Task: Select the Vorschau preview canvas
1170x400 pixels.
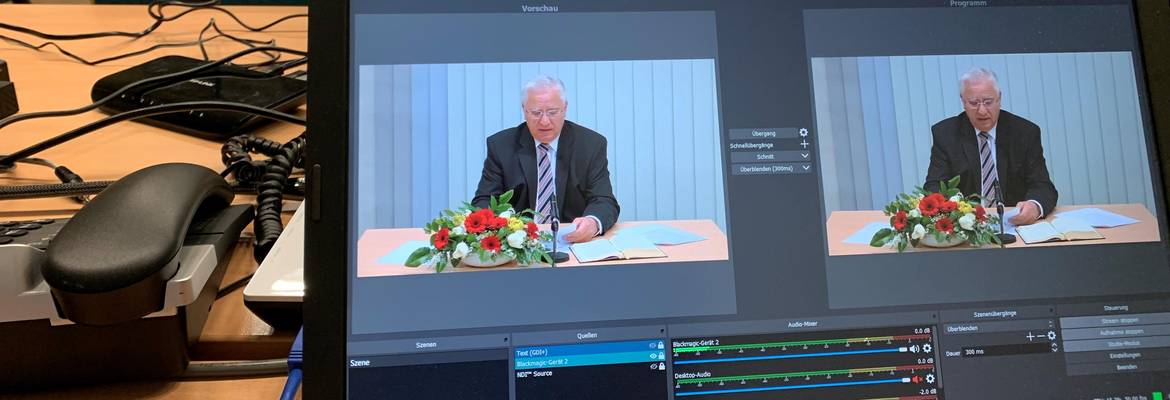Action: 542,170
